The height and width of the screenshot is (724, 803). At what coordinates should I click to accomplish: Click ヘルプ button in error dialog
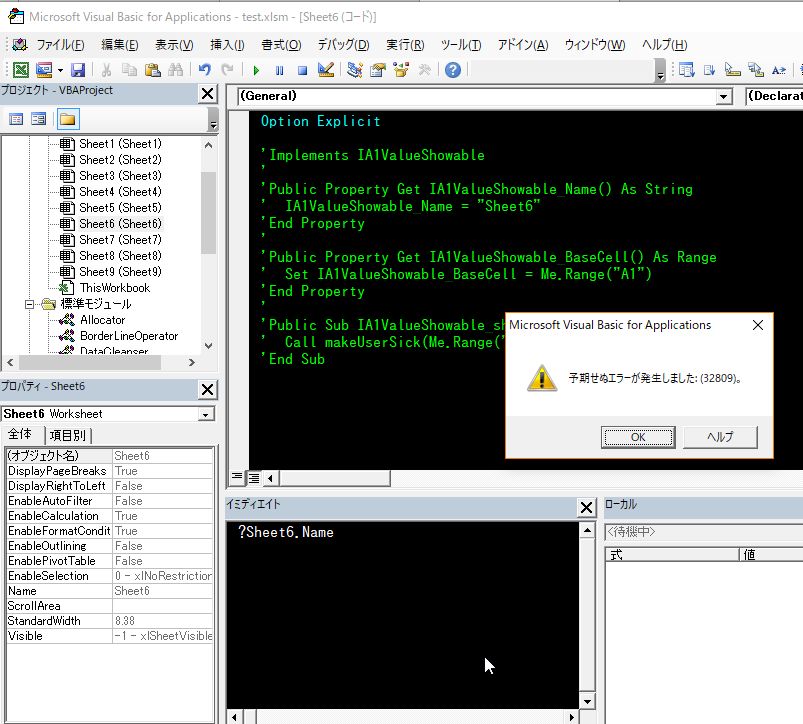720,437
